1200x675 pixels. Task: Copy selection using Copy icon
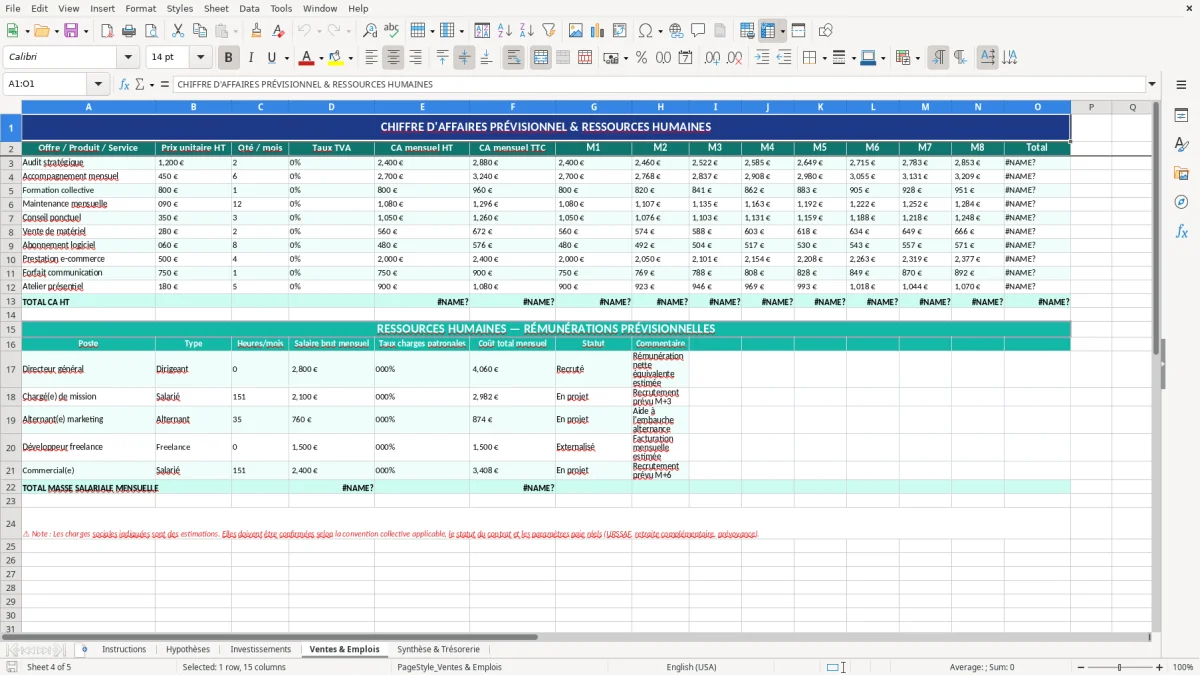click(200, 31)
